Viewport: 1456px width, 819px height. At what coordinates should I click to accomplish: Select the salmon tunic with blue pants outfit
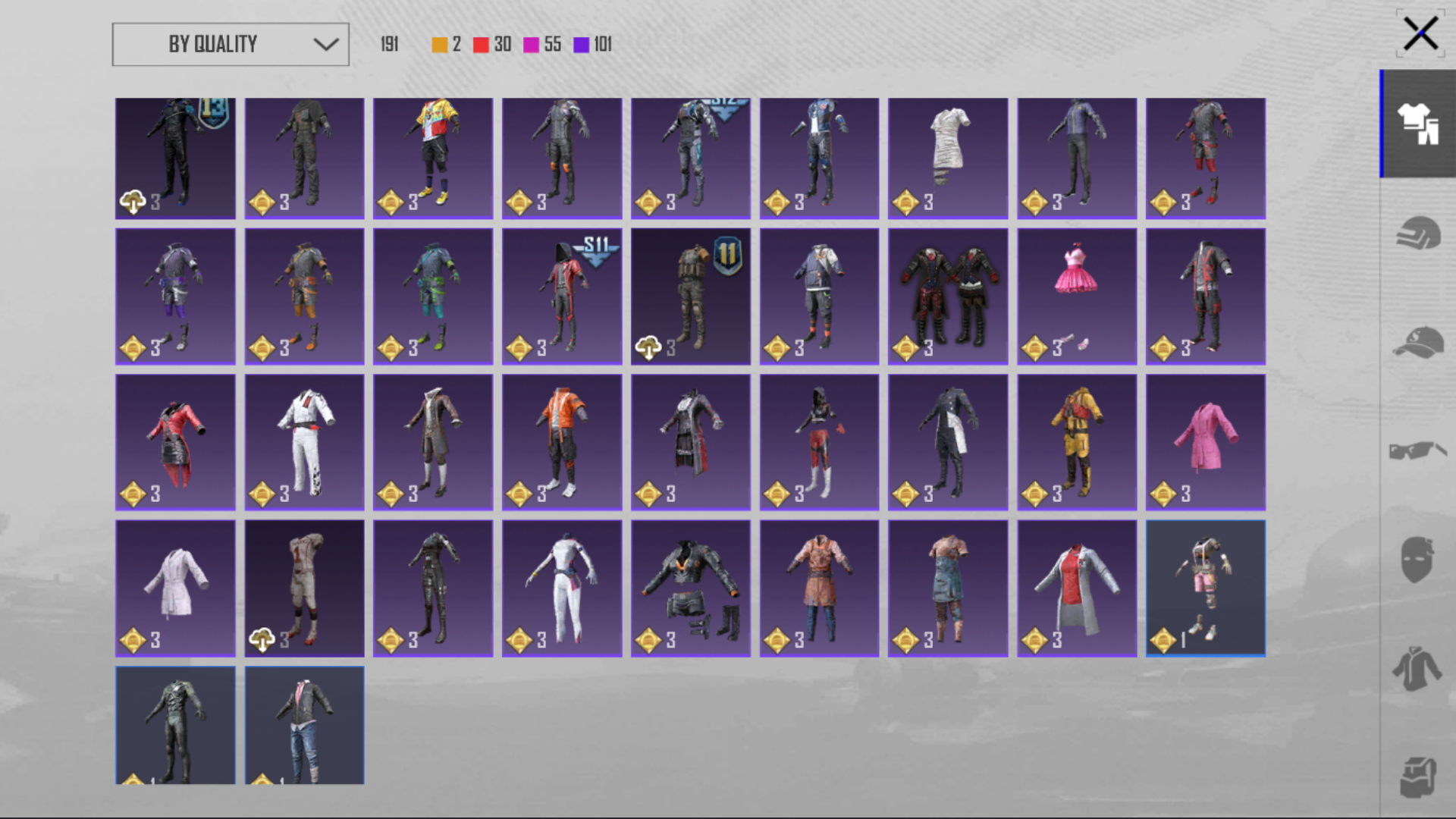click(819, 588)
